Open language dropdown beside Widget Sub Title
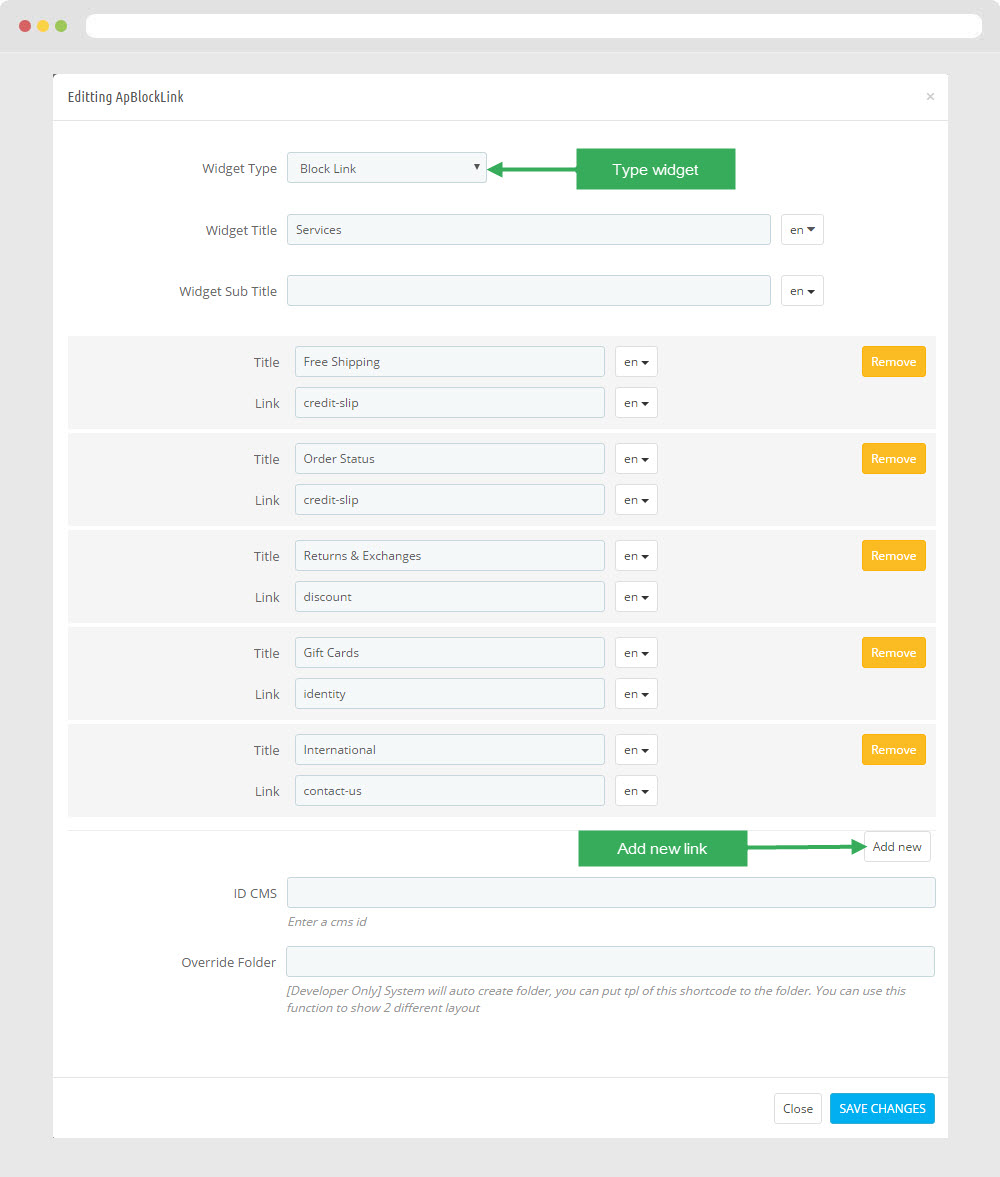This screenshot has height=1177, width=1000. [x=802, y=290]
